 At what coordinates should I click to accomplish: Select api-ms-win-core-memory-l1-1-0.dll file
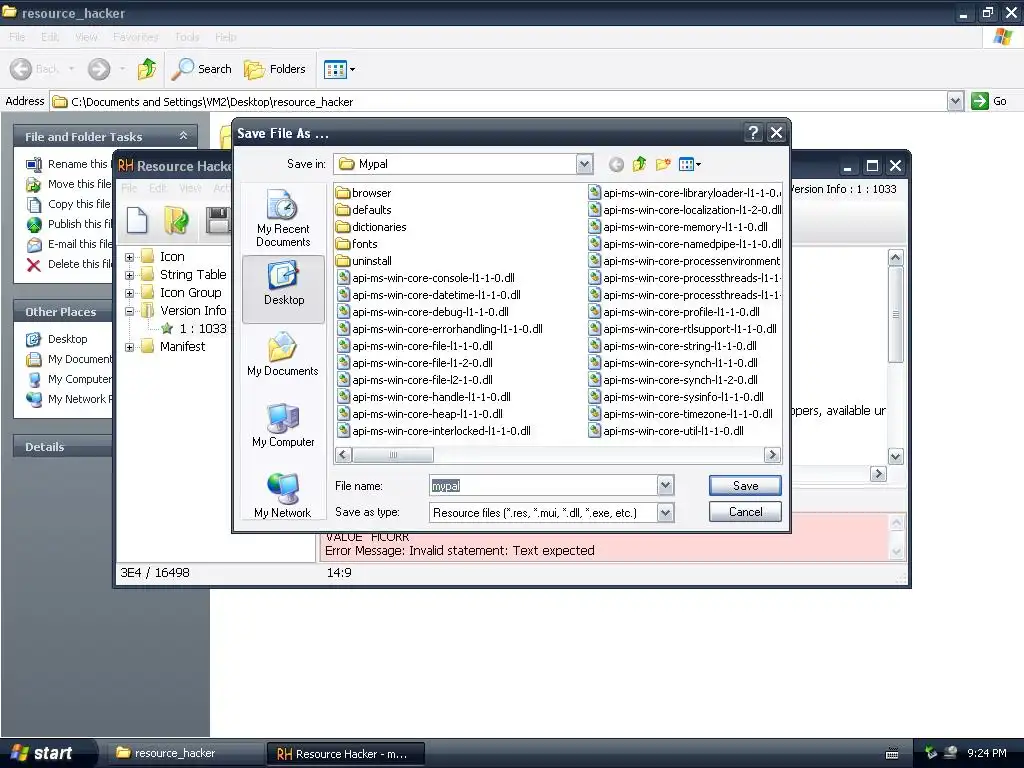pos(678,227)
